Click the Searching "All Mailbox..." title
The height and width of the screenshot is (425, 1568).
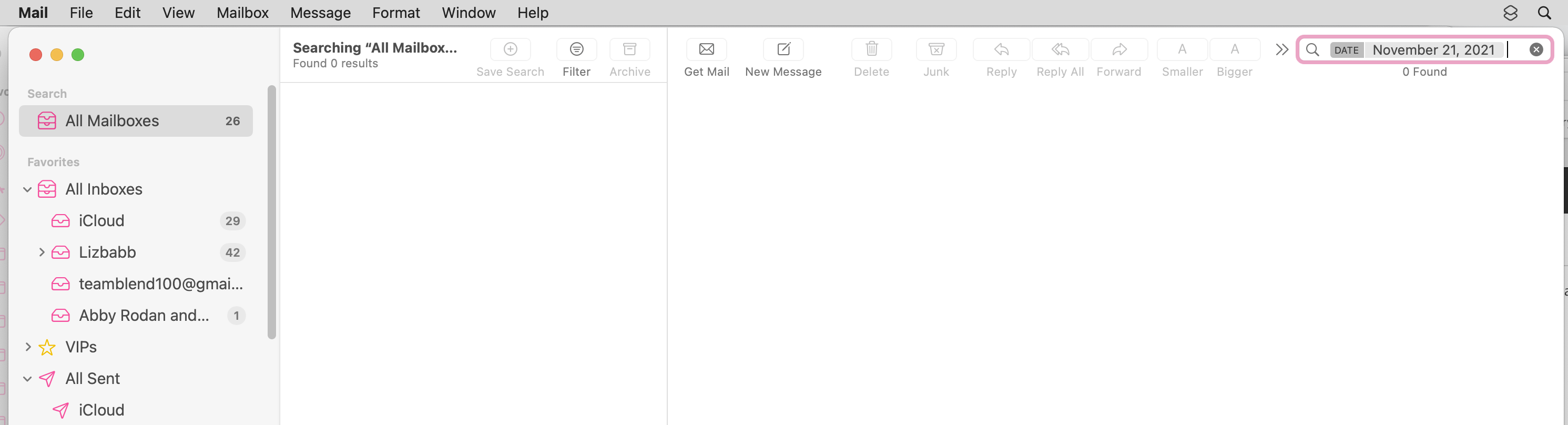point(375,47)
